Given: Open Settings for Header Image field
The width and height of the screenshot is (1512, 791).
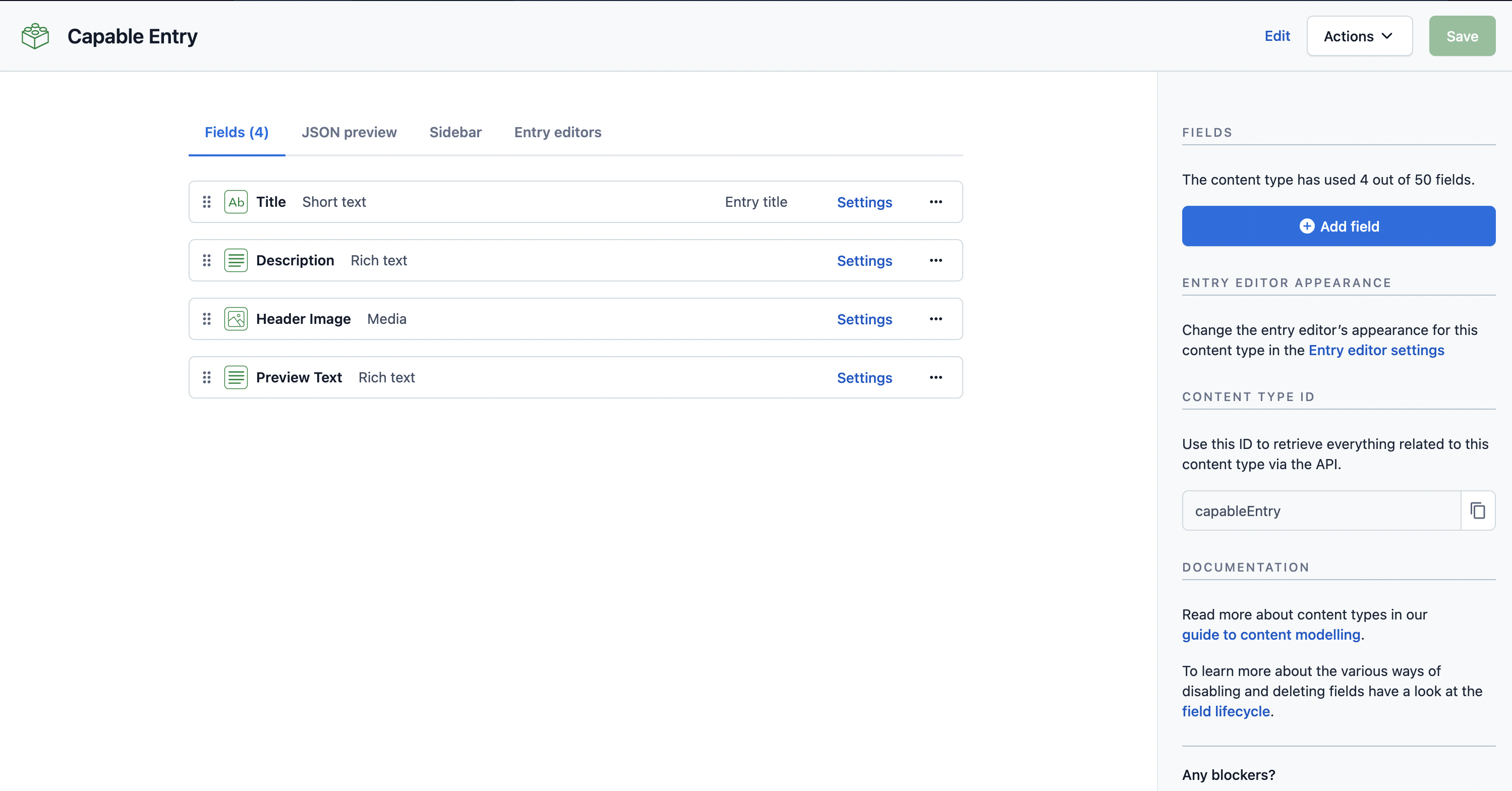Looking at the screenshot, I should (x=864, y=319).
